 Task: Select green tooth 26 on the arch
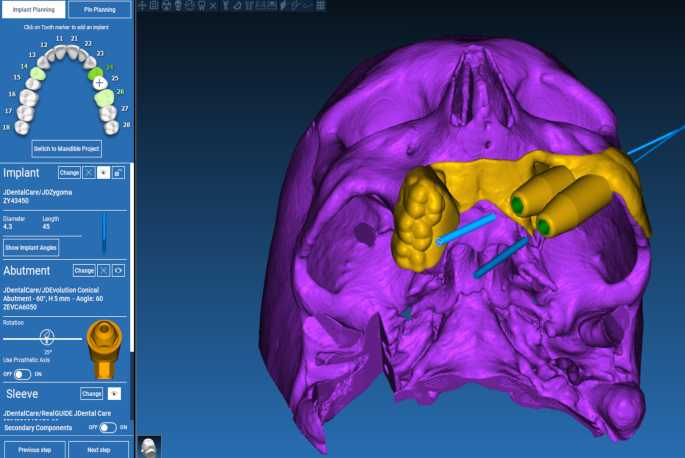tap(104, 98)
